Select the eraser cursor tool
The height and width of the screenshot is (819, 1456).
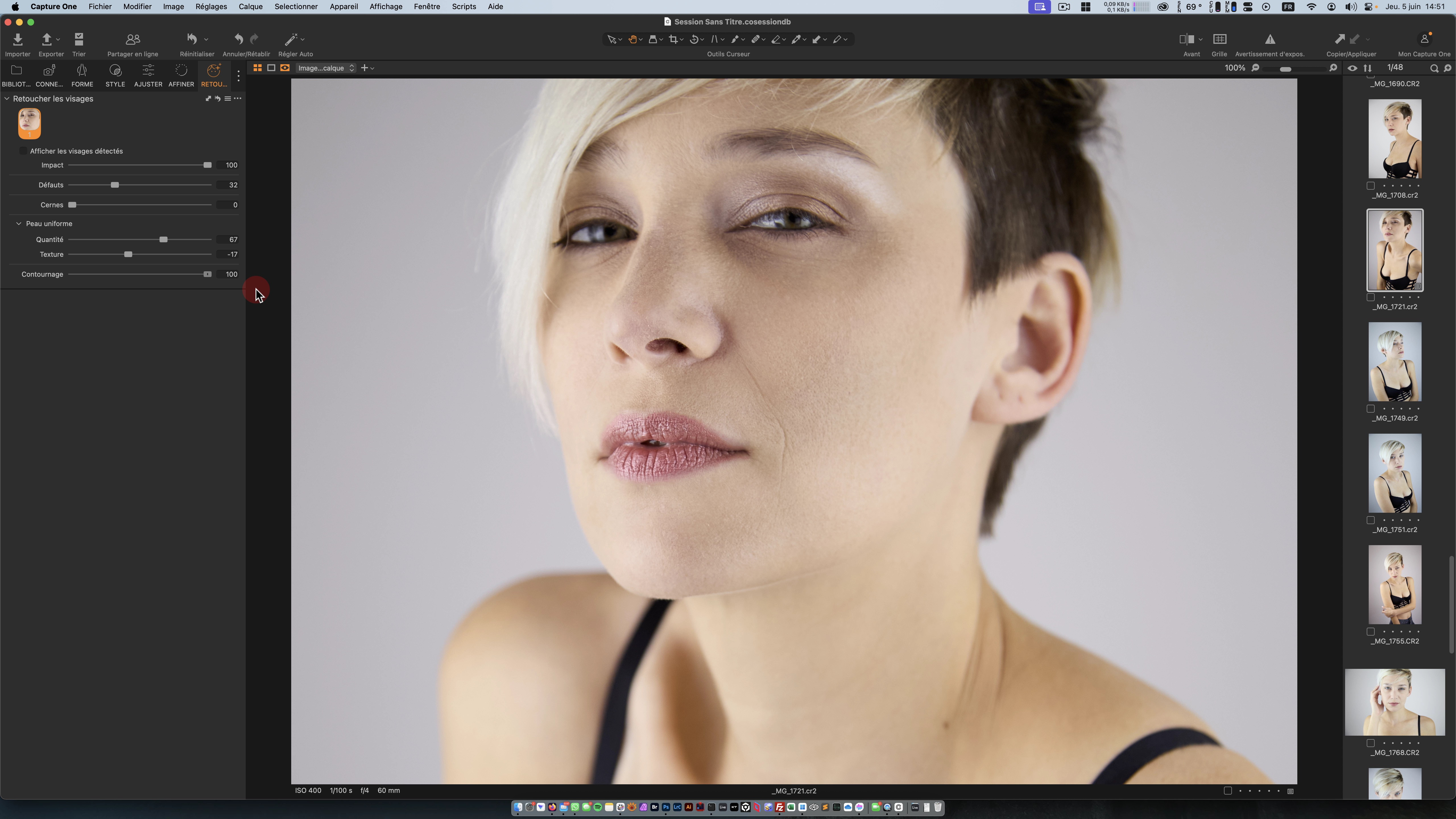(776, 39)
